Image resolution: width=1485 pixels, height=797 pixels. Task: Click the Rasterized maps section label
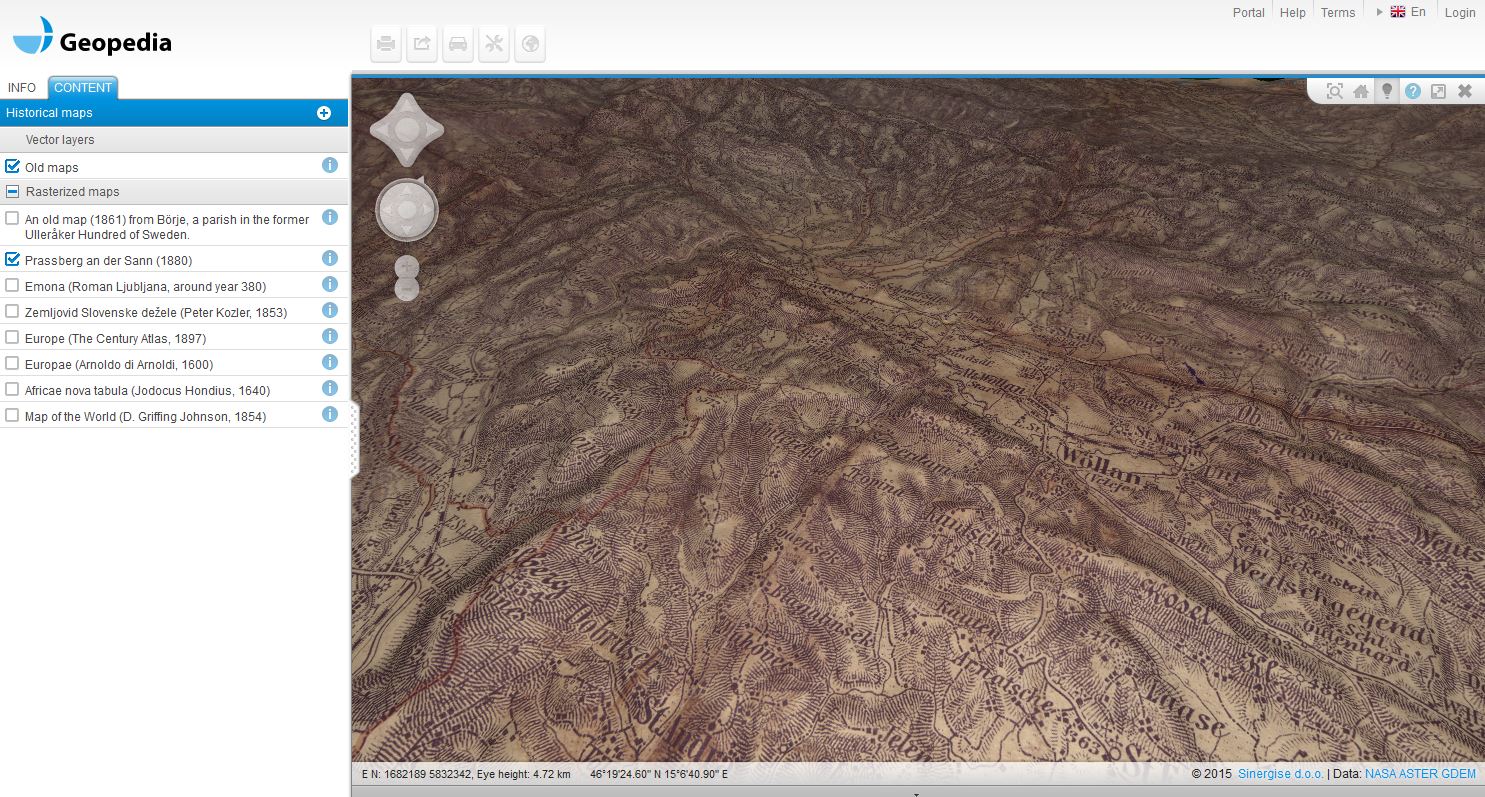point(72,191)
